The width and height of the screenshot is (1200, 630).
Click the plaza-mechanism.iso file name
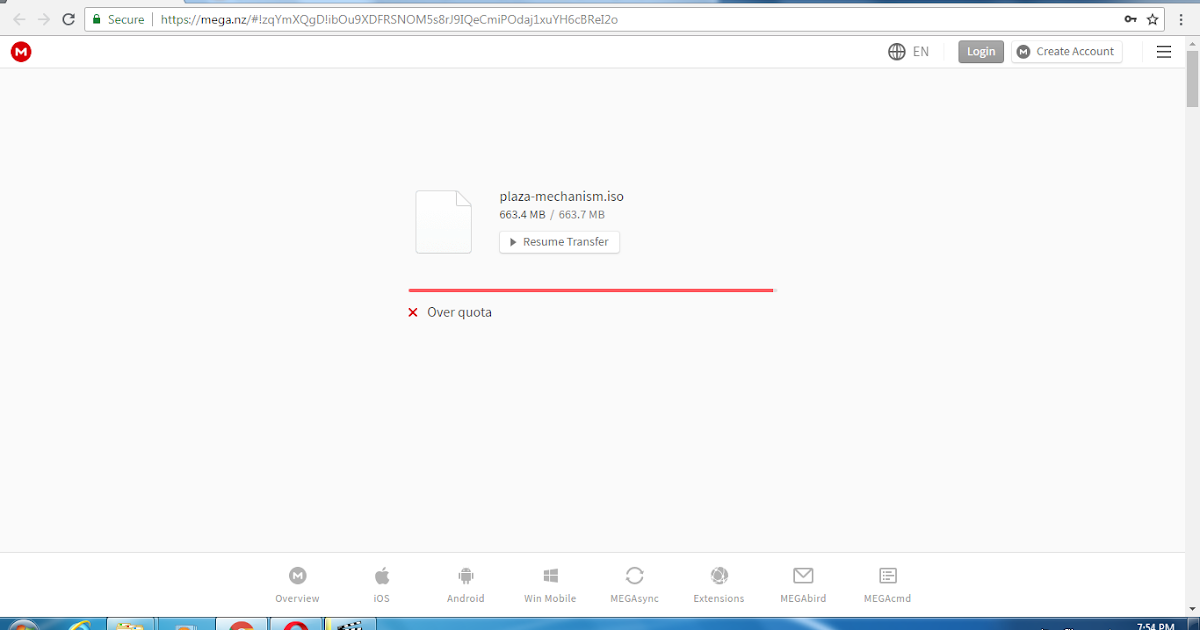(561, 196)
